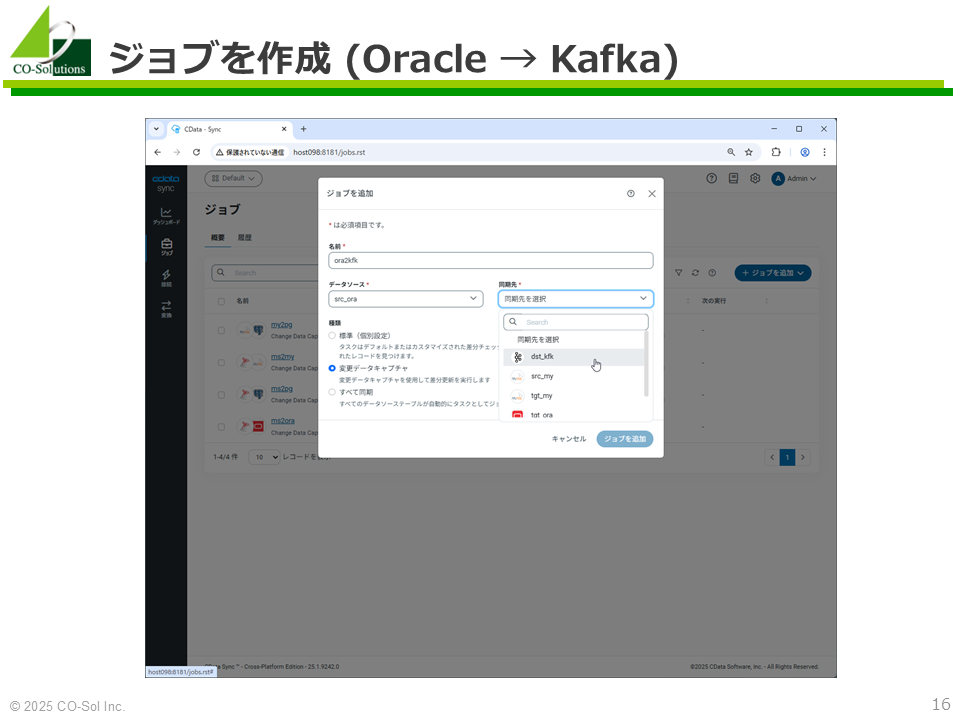Open the ms2ora job link
Screen dimensions: 960x720
(283, 421)
